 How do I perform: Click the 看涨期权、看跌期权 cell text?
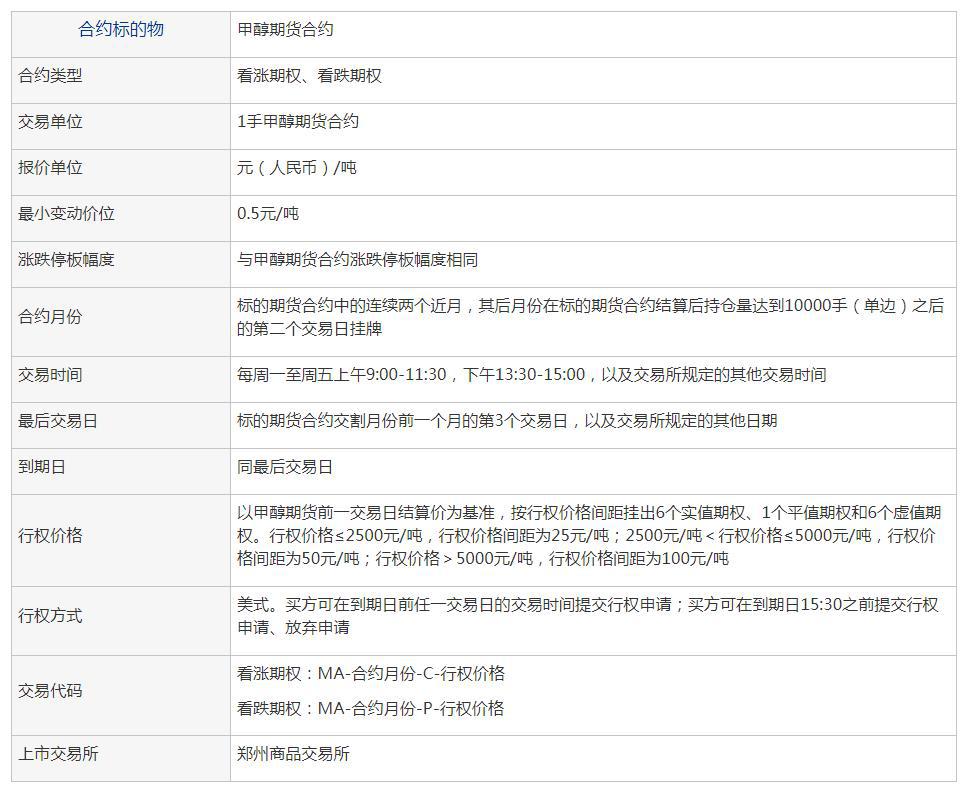(x=309, y=76)
